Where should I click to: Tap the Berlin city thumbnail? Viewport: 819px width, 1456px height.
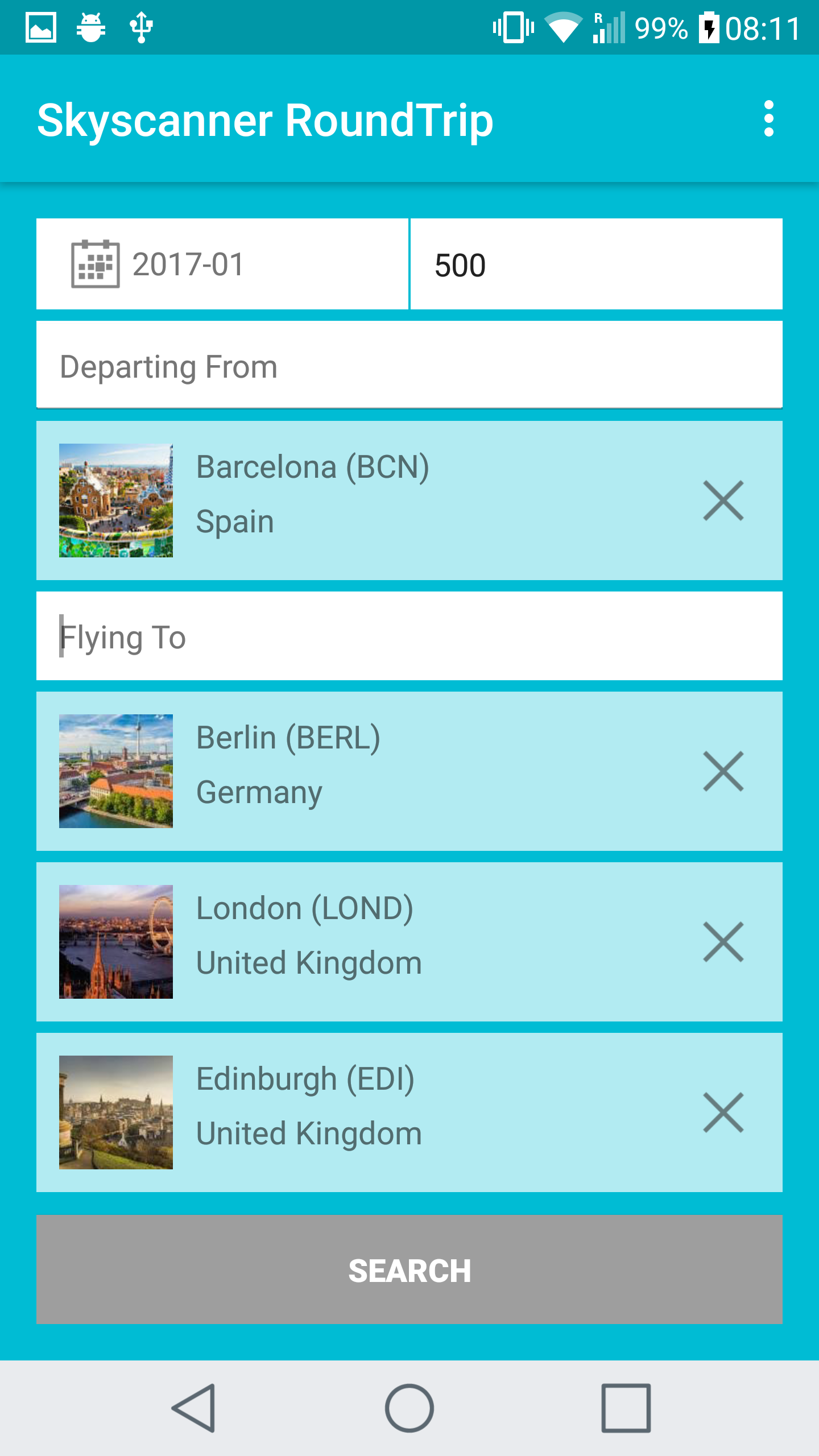point(116,771)
